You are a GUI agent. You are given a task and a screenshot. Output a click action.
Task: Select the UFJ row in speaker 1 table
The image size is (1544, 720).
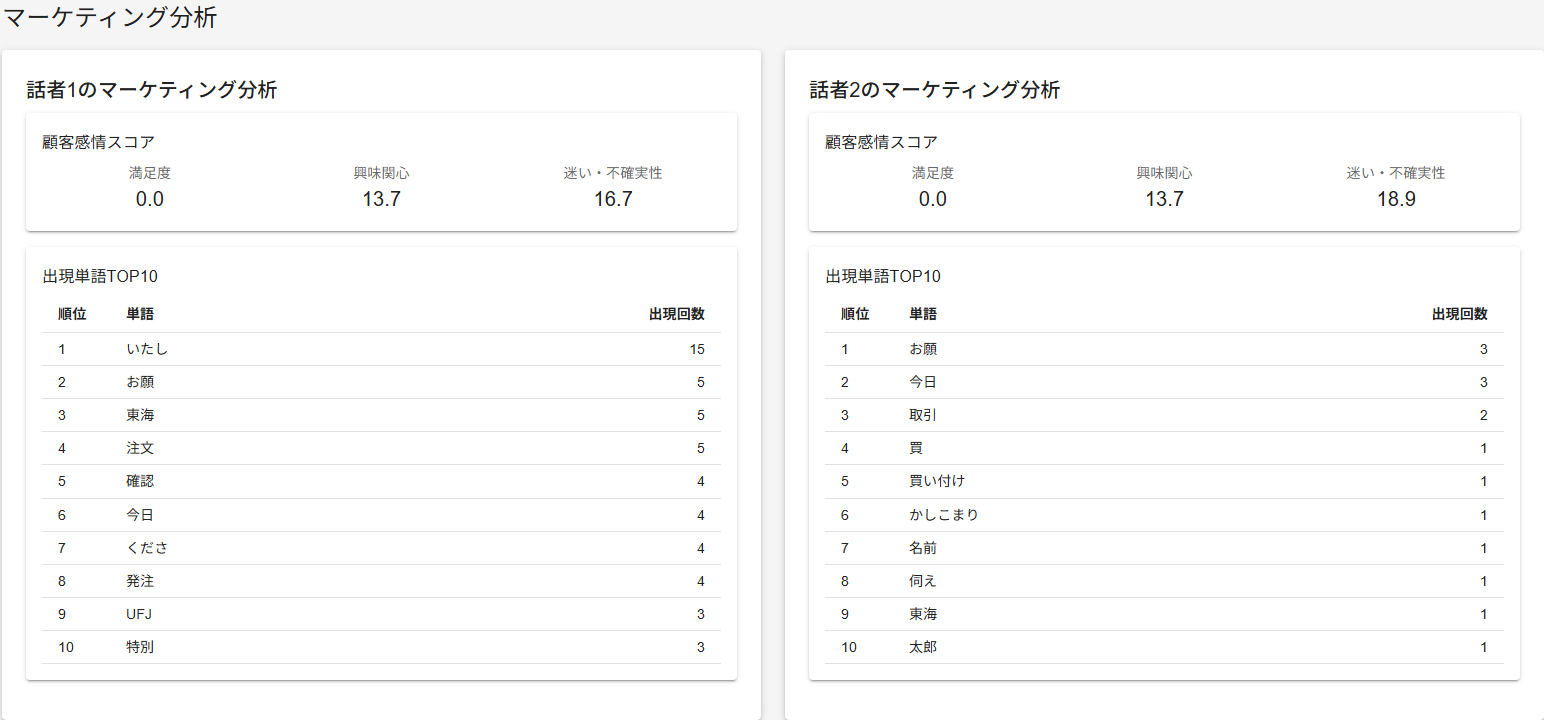tap(381, 614)
